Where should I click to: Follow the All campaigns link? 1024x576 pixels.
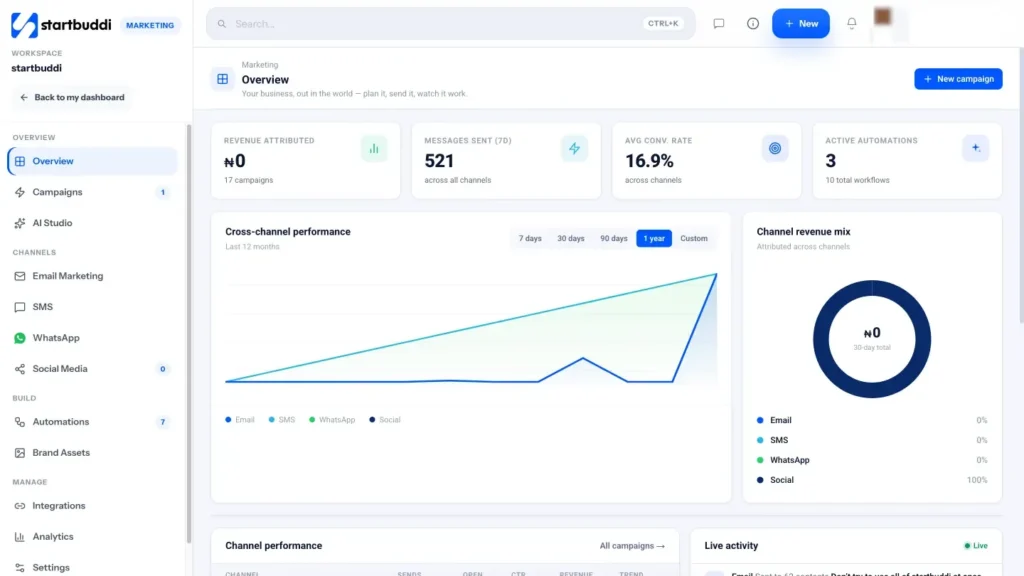[632, 546]
